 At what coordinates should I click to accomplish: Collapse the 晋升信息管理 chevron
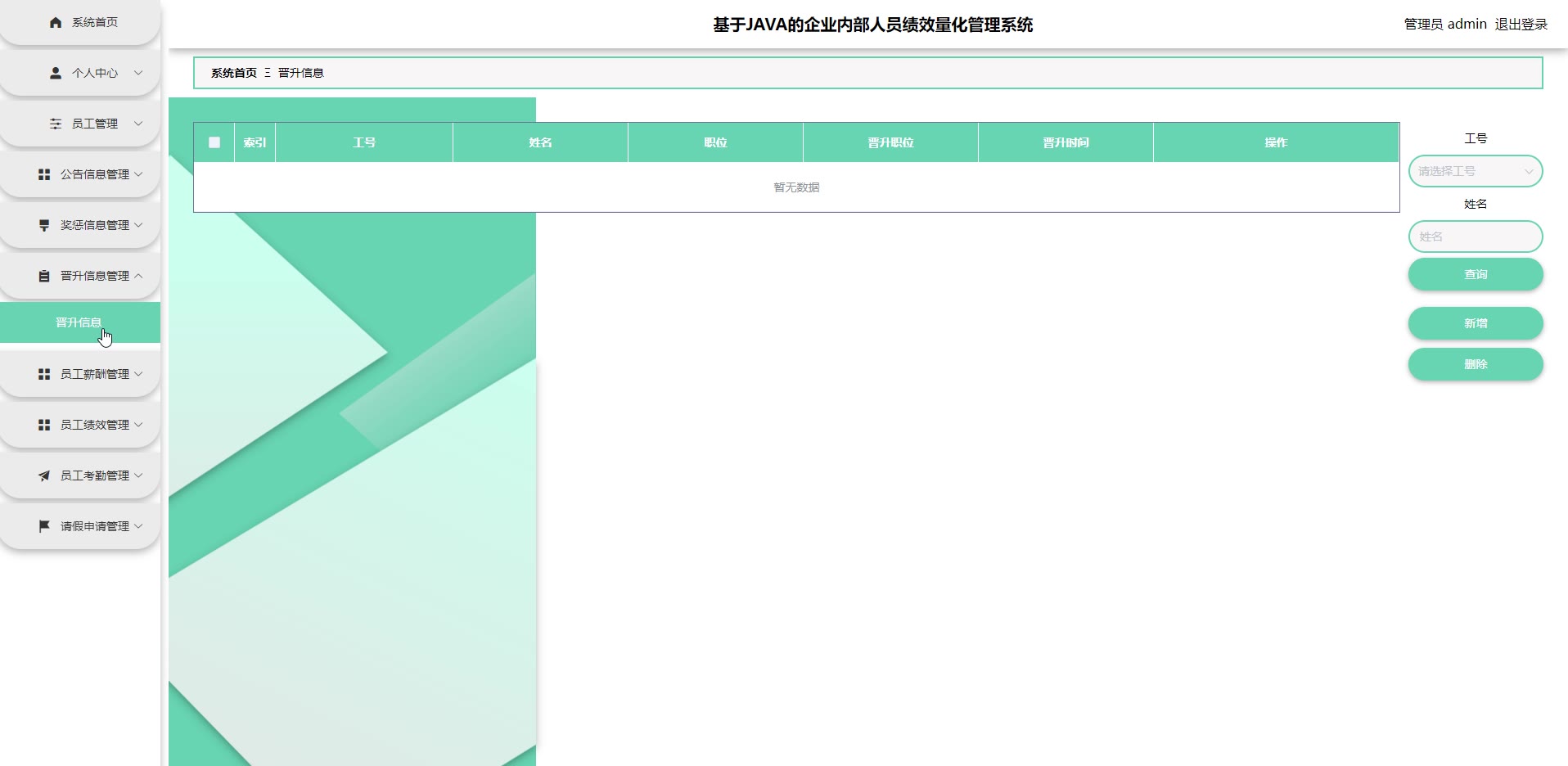(x=138, y=276)
